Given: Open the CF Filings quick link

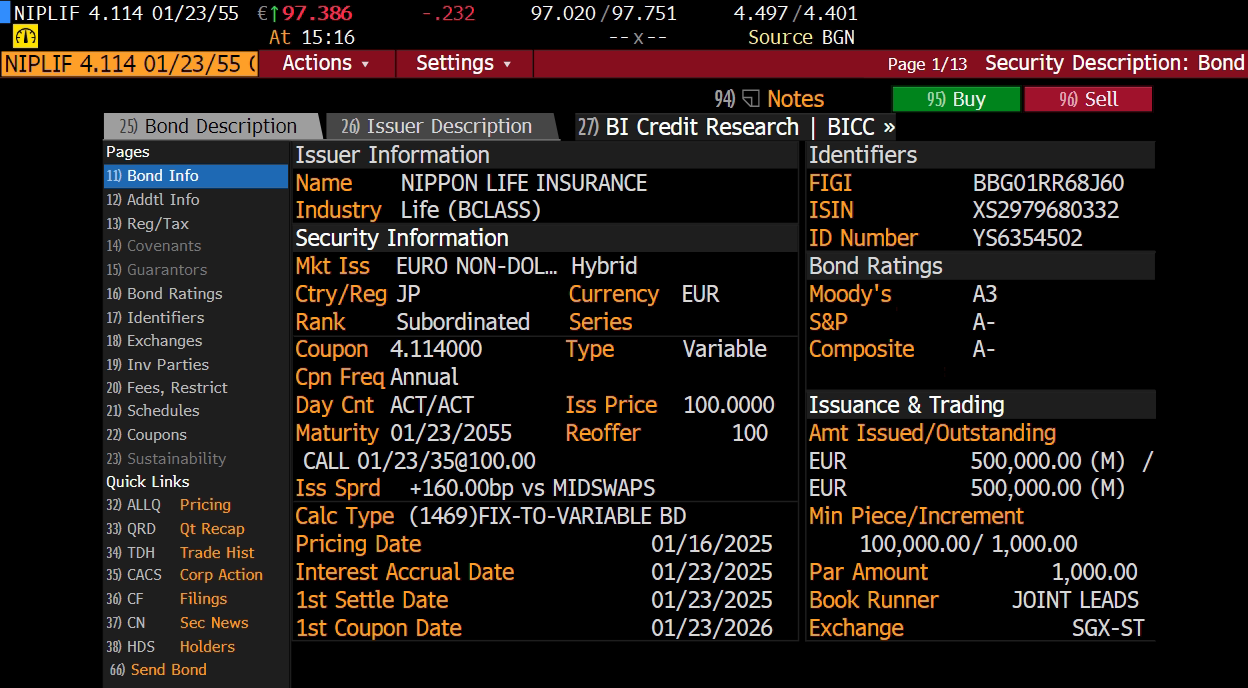Looking at the screenshot, I should coord(166,599).
